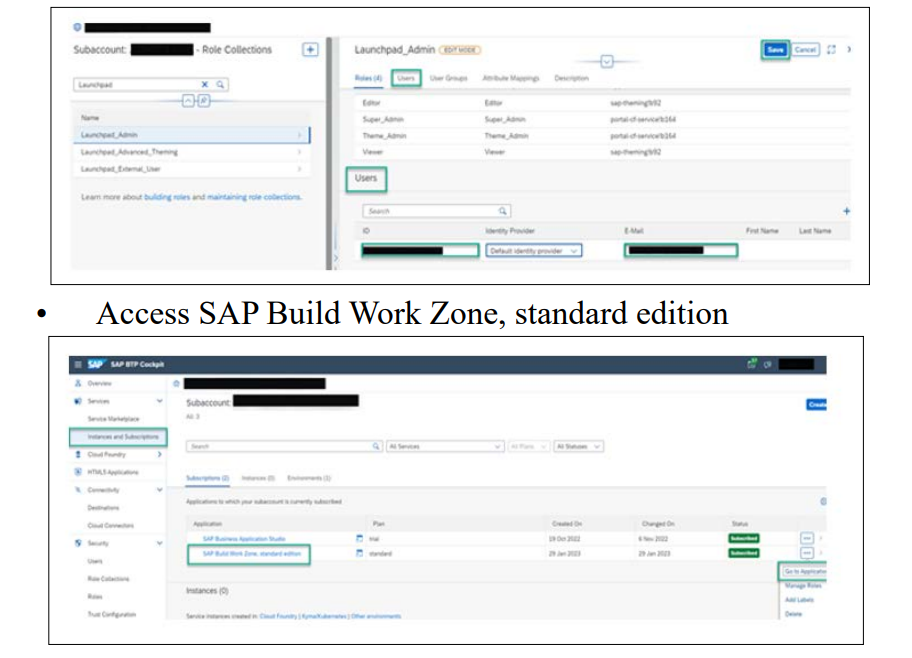
Task: Click the Services icon in the sidebar
Action: click(x=78, y=401)
